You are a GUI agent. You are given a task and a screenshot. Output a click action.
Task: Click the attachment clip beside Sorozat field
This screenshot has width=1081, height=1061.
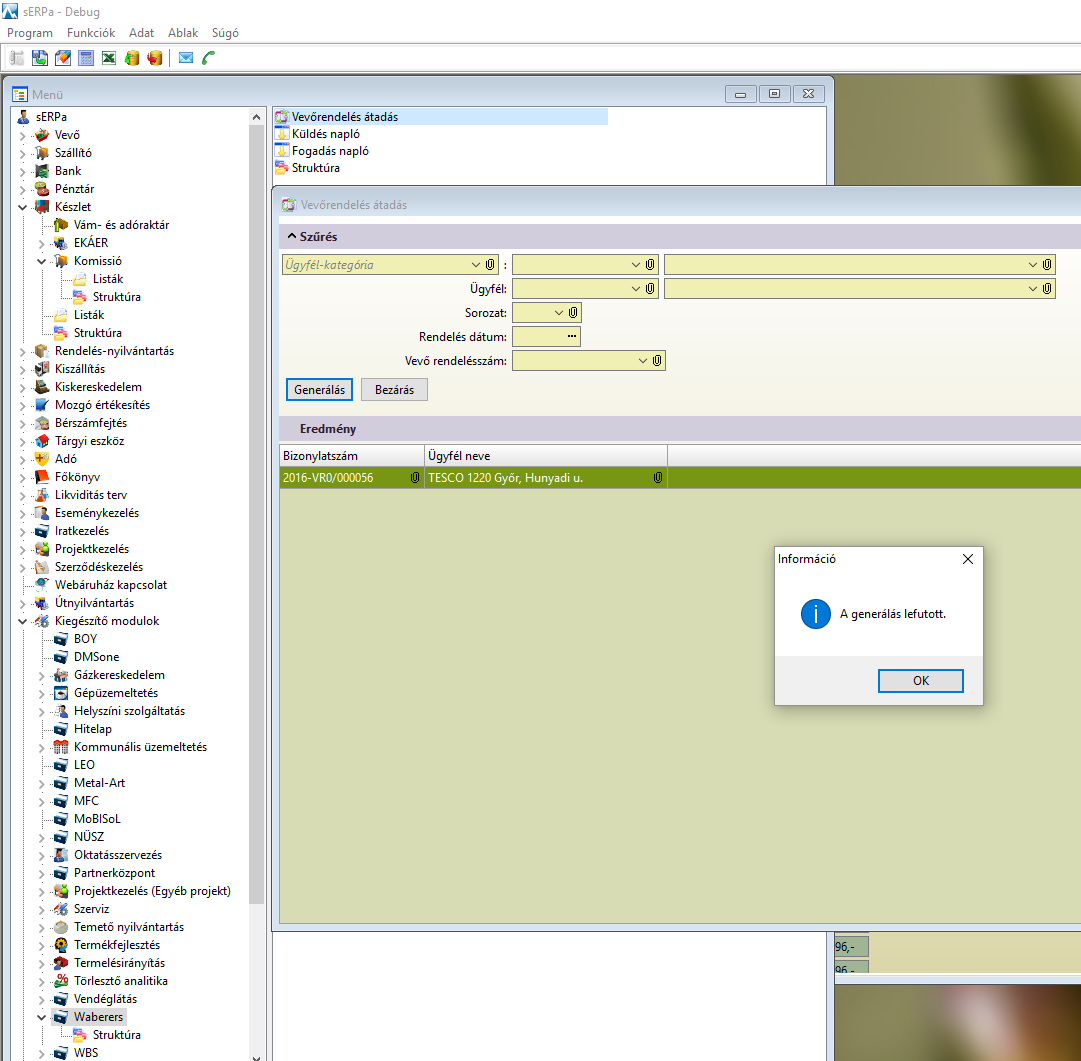coord(573,313)
